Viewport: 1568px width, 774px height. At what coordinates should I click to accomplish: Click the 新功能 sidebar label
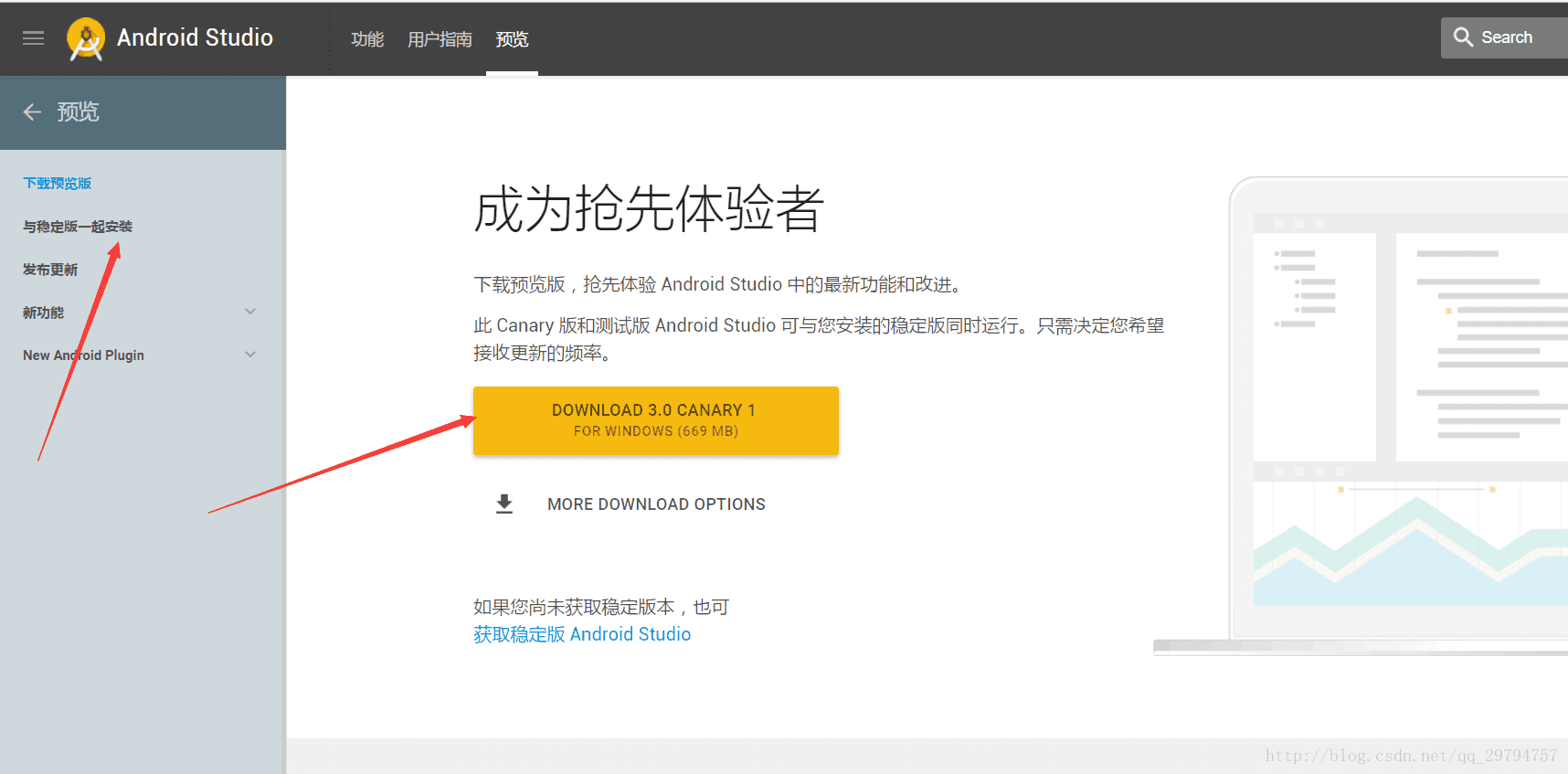pyautogui.click(x=43, y=313)
